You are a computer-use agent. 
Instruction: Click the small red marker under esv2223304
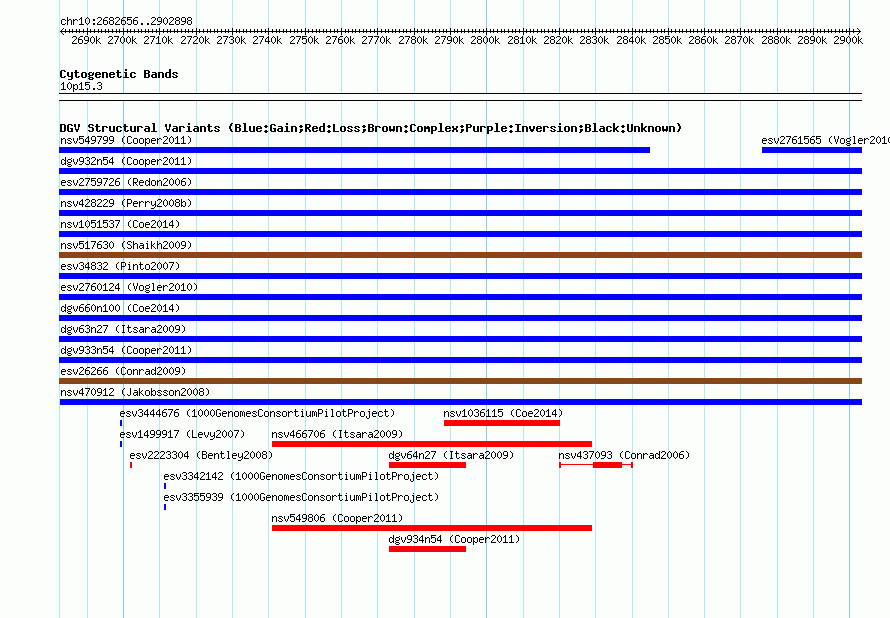click(131, 465)
